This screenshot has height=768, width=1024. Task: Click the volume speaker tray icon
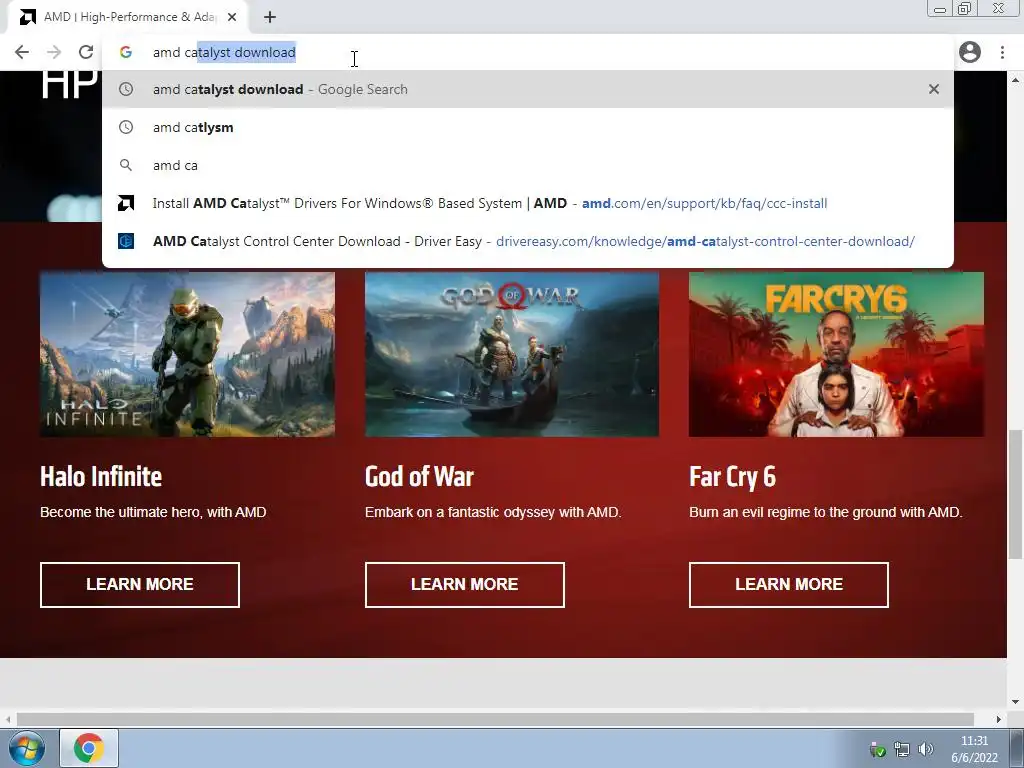tap(925, 750)
